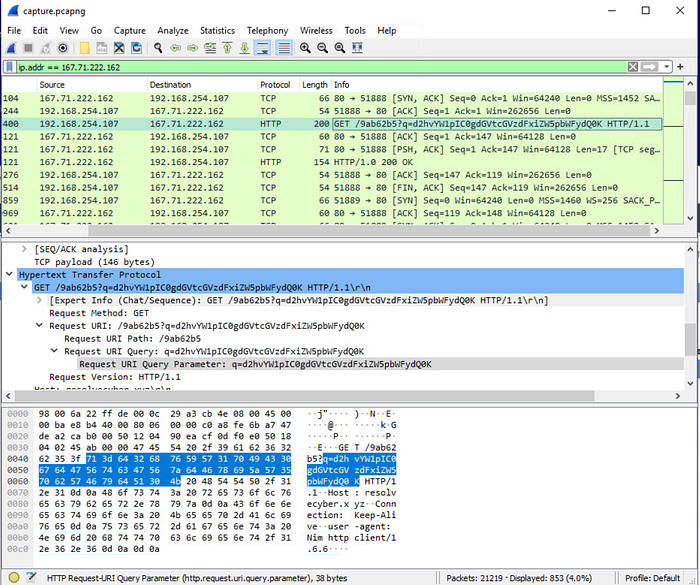This screenshot has width=700, height=585.
Task: Sort packets by Protocol column
Action: tap(278, 84)
